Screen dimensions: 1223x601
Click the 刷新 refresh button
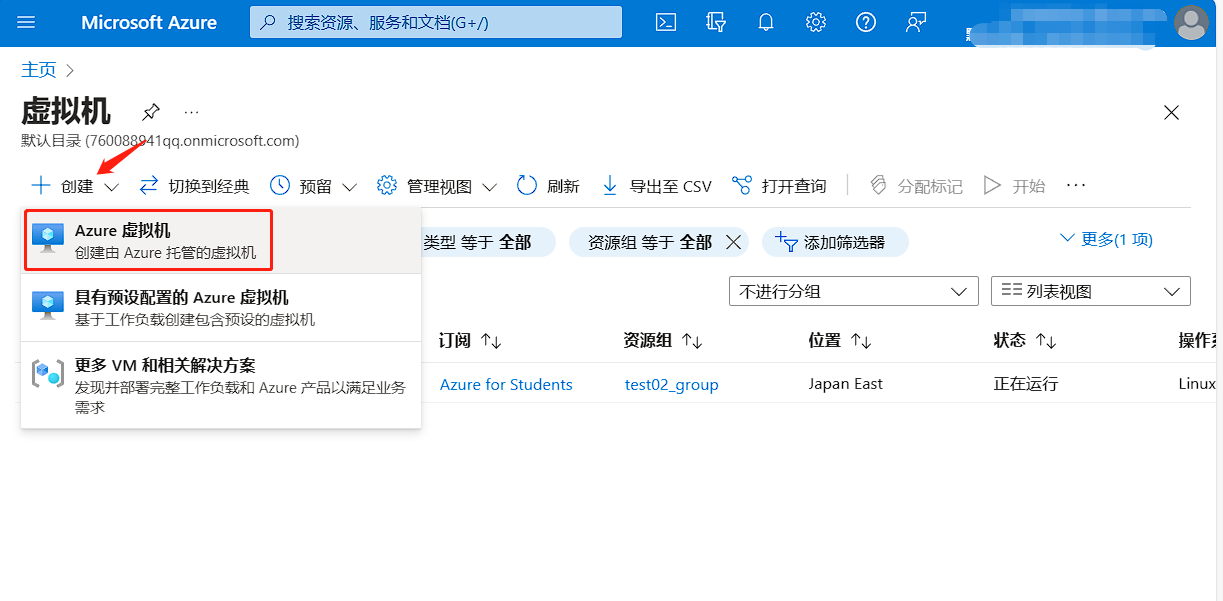pos(548,186)
